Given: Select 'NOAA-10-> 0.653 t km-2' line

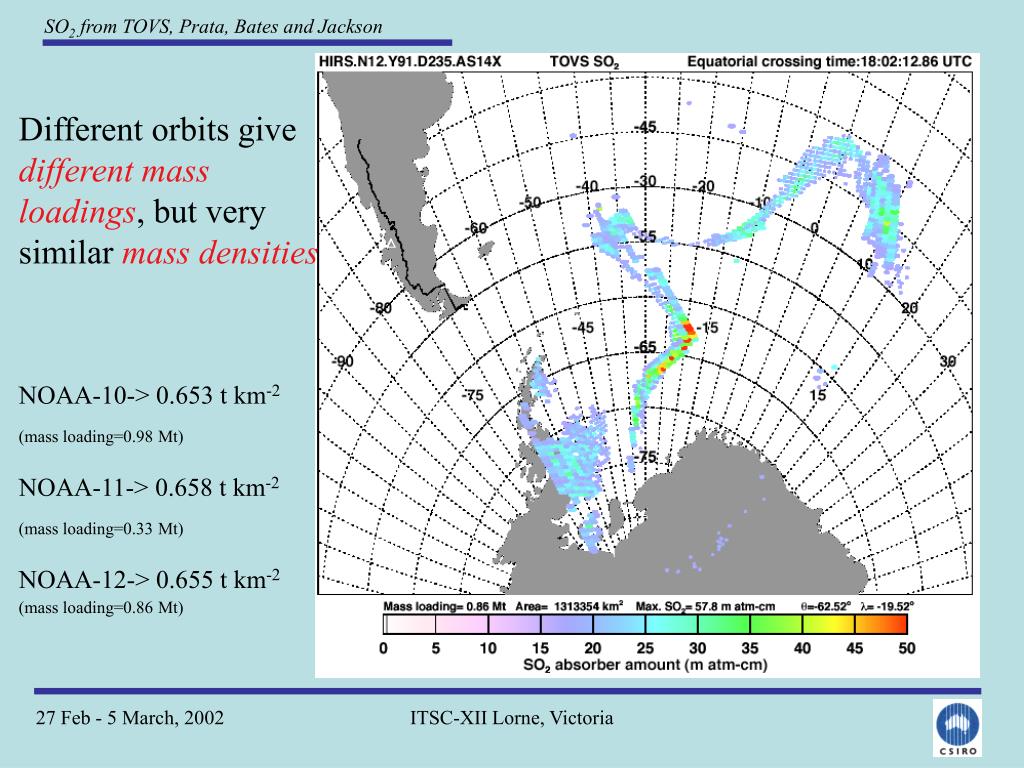Looking at the screenshot, I should tap(149, 395).
